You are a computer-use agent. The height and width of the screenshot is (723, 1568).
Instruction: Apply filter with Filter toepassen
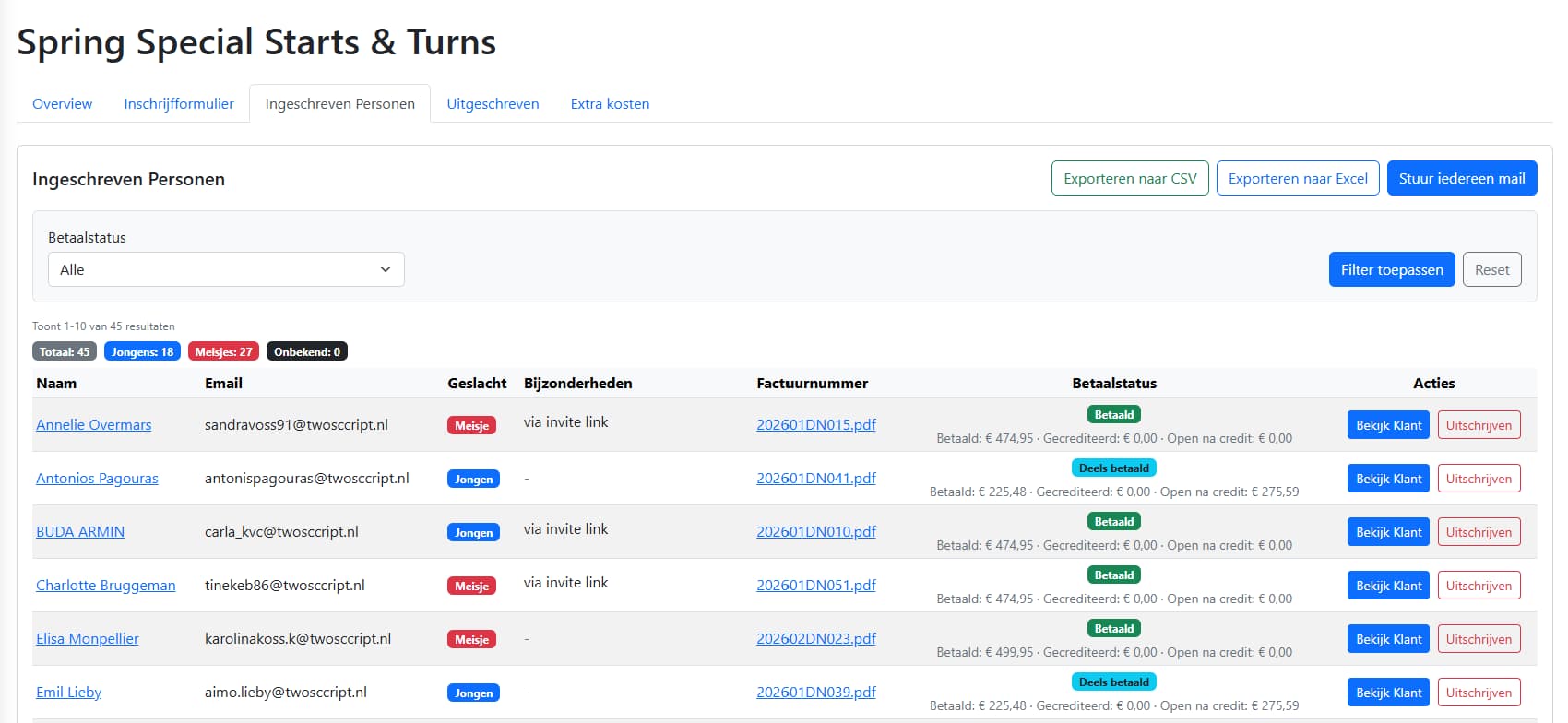coord(1392,269)
